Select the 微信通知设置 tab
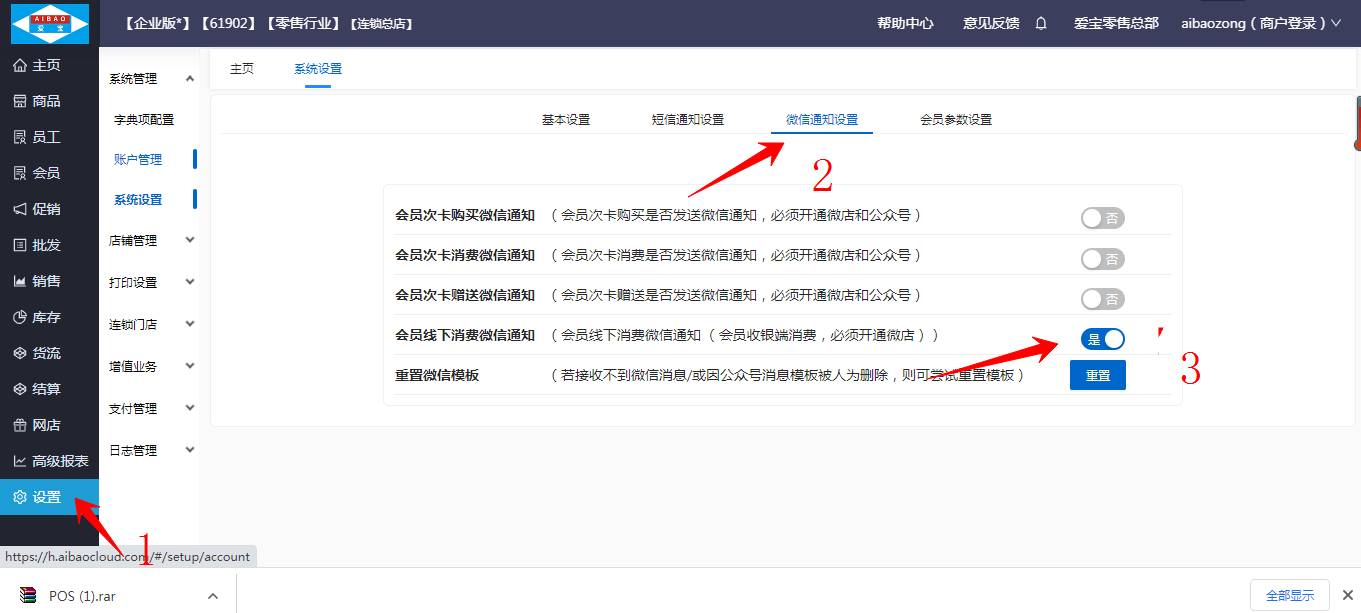 pos(822,119)
